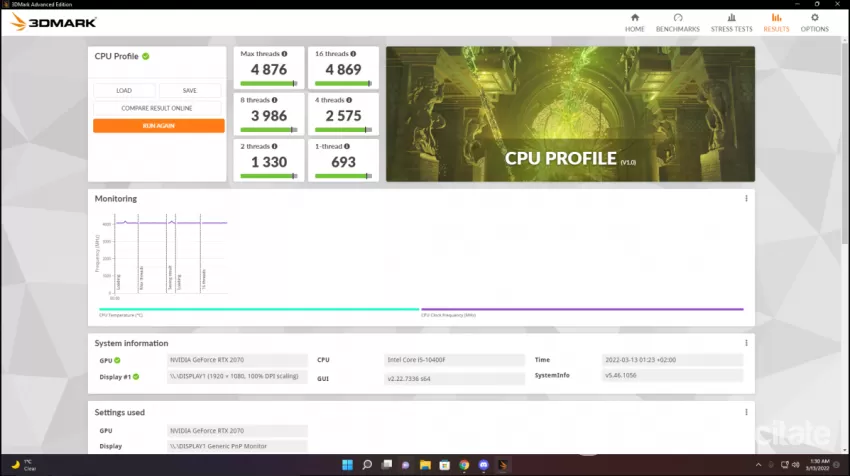The width and height of the screenshot is (850, 476).
Task: Click the green check next to CPU Profile
Action: [x=146, y=56]
